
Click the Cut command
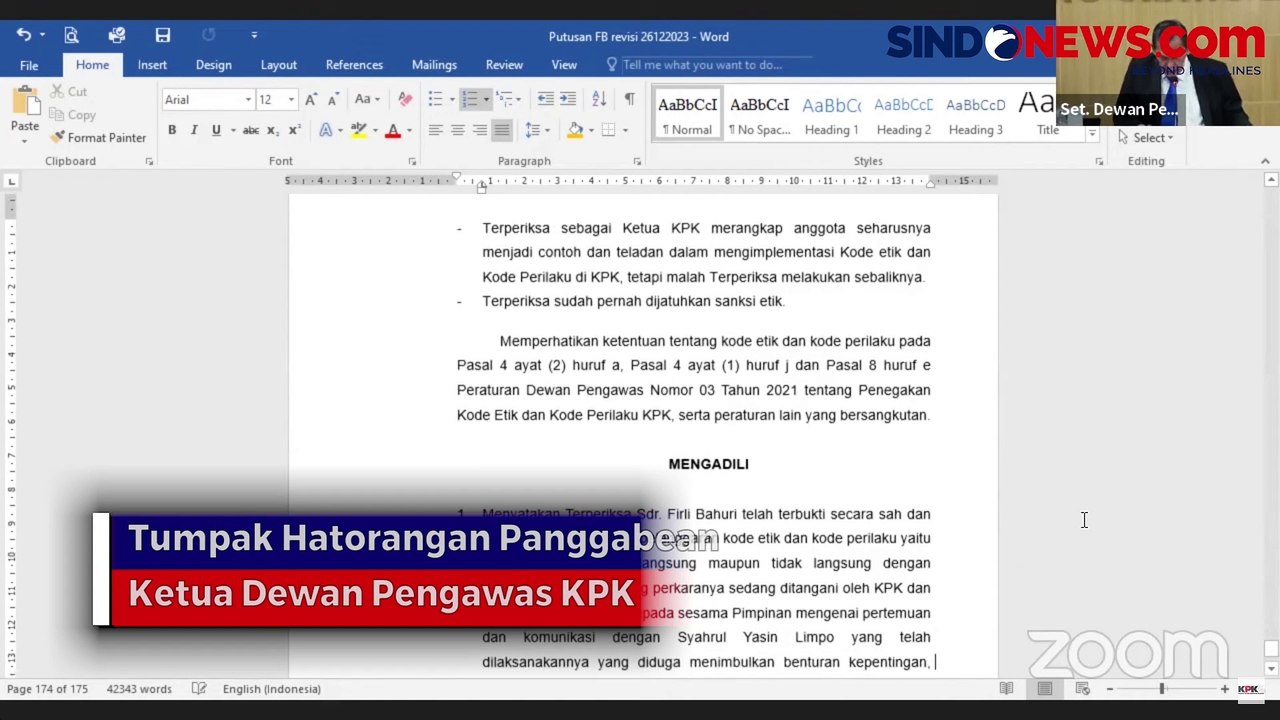(68, 91)
